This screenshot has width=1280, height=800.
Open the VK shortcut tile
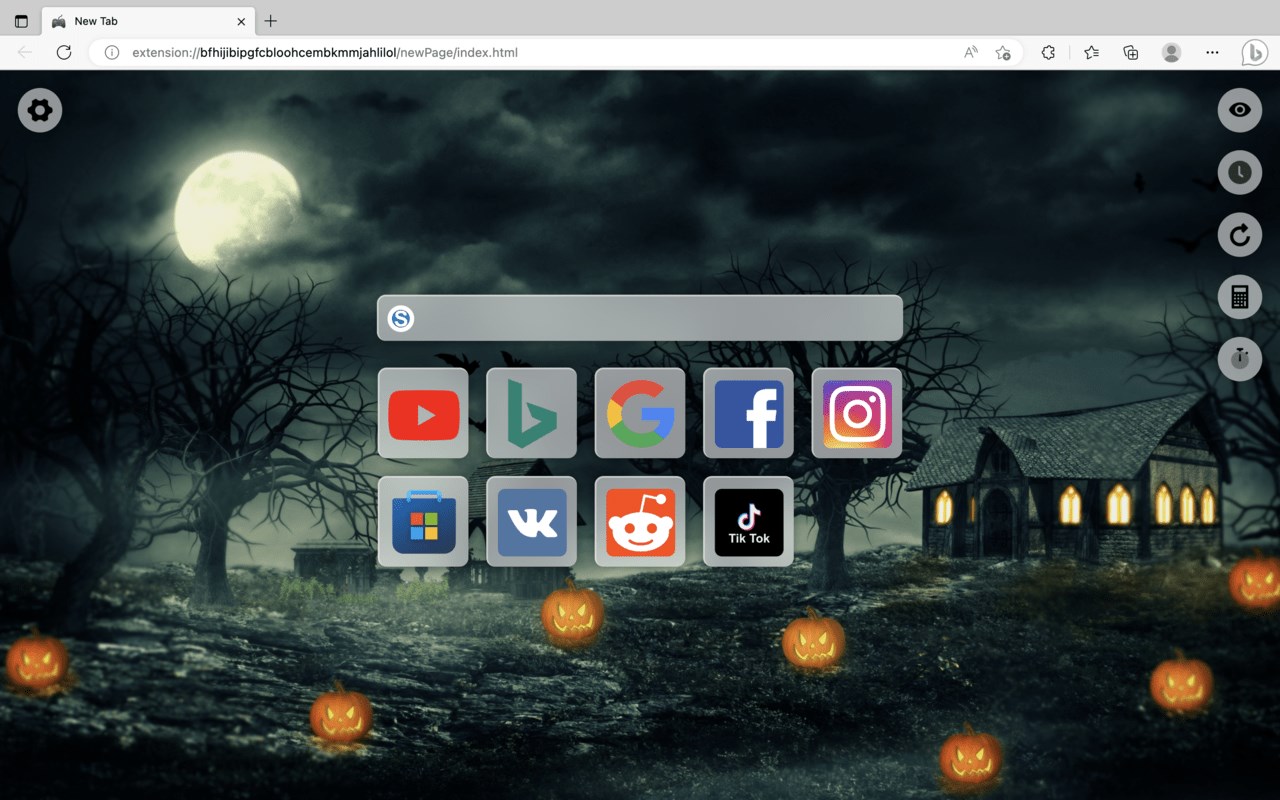click(531, 521)
